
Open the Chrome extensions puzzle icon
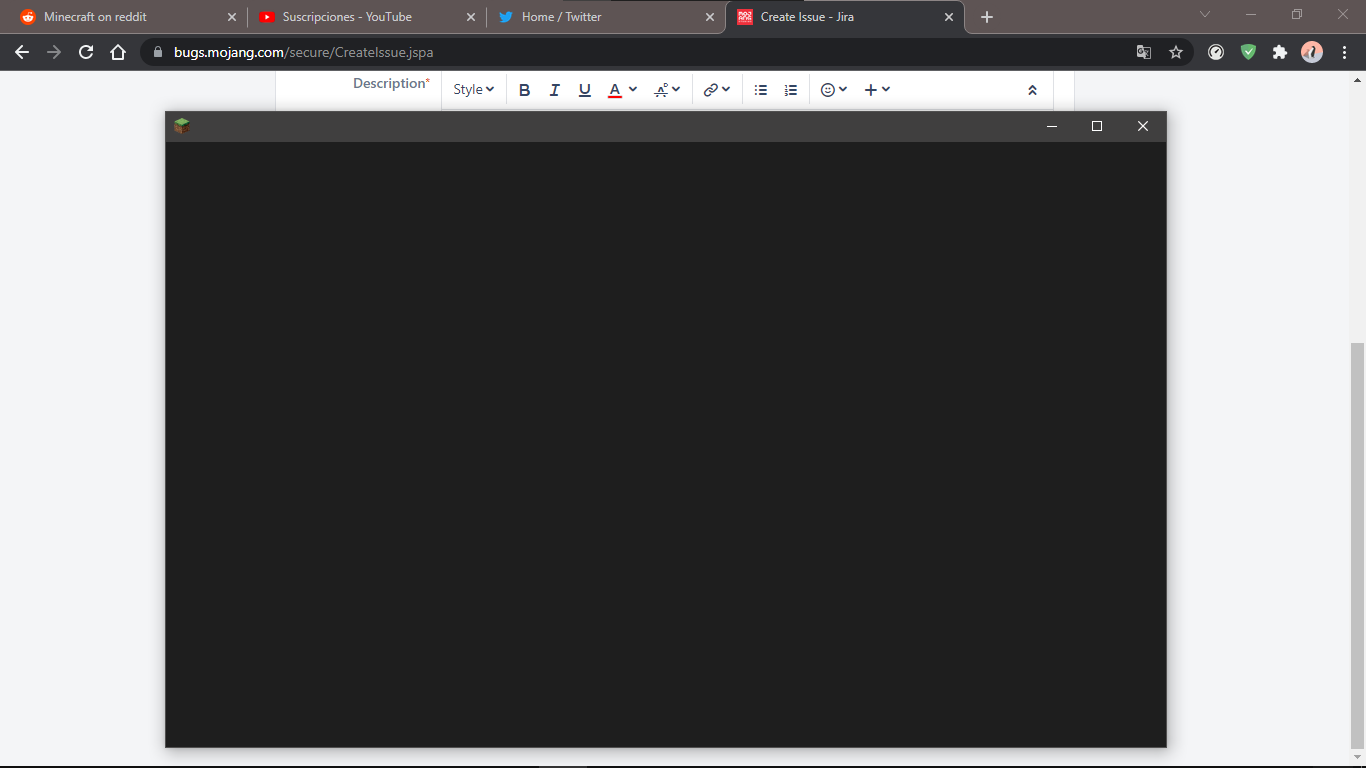pos(1280,52)
